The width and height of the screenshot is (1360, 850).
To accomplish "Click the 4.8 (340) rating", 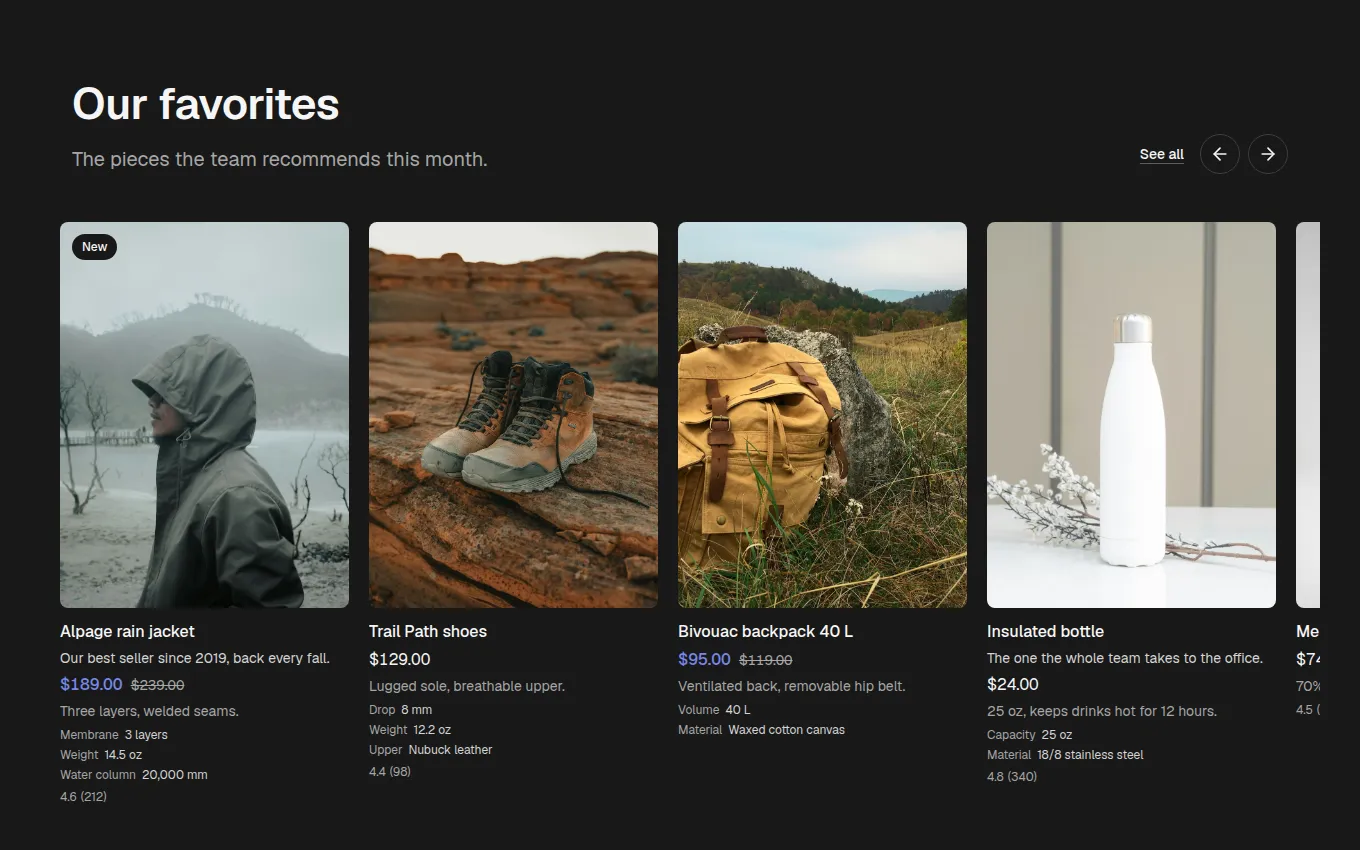I will 1012,777.
